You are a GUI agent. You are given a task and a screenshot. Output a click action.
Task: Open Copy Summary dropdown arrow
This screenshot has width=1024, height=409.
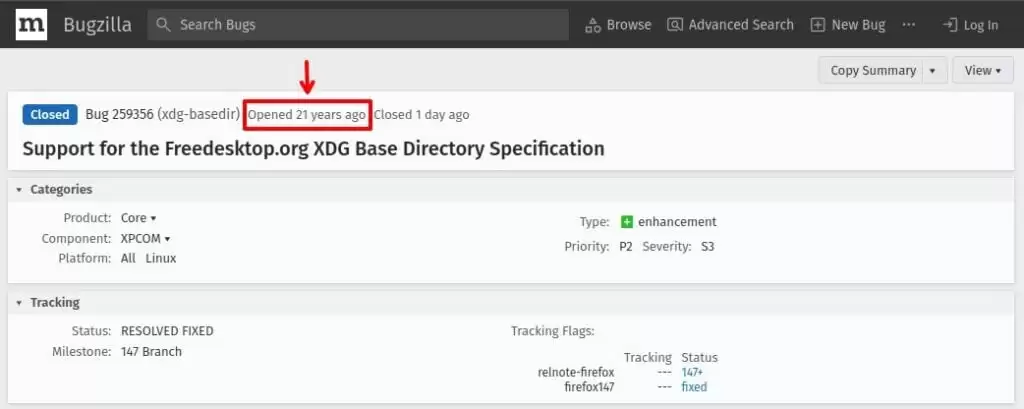tap(933, 71)
